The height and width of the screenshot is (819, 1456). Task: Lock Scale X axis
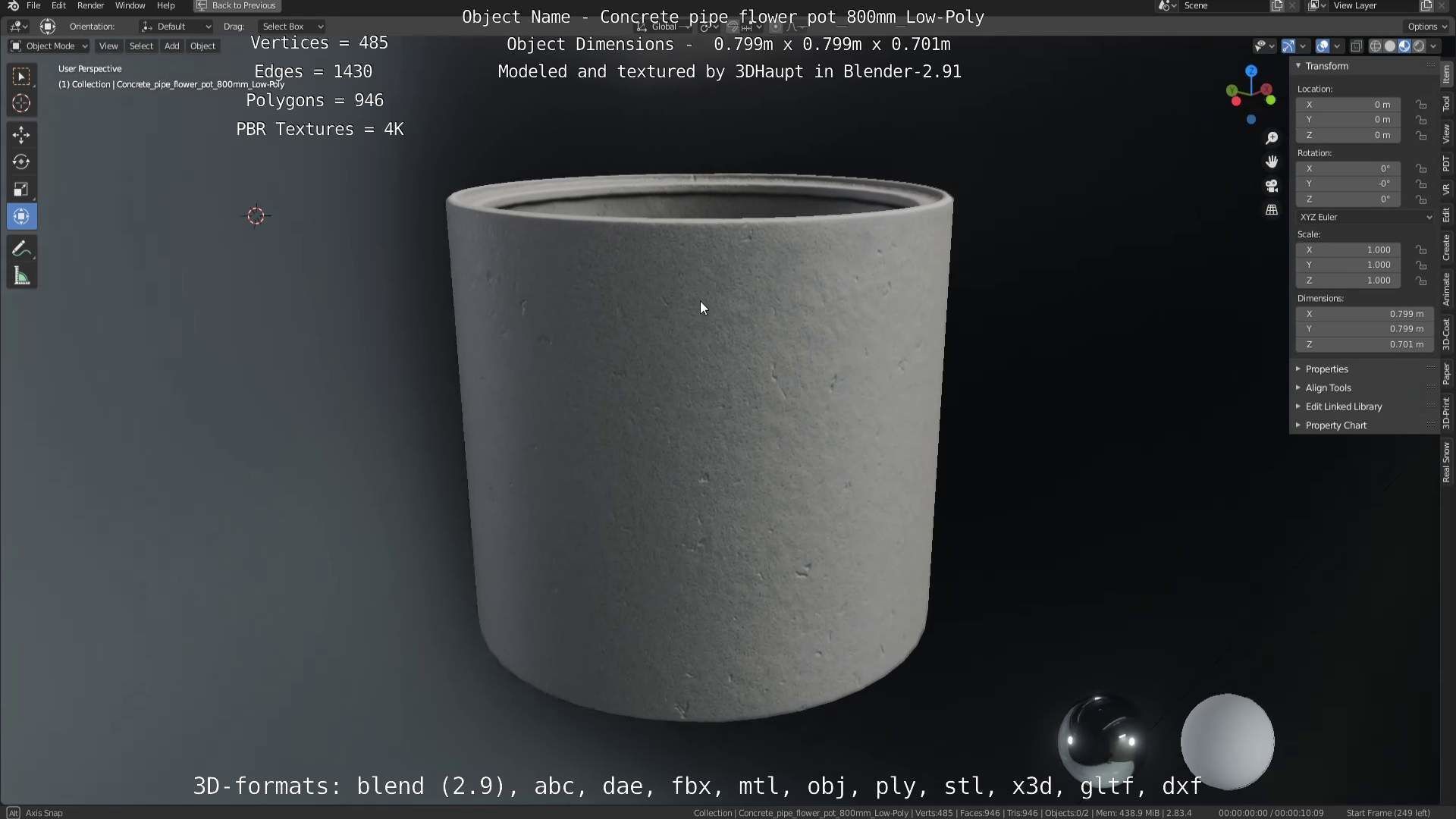(1421, 250)
